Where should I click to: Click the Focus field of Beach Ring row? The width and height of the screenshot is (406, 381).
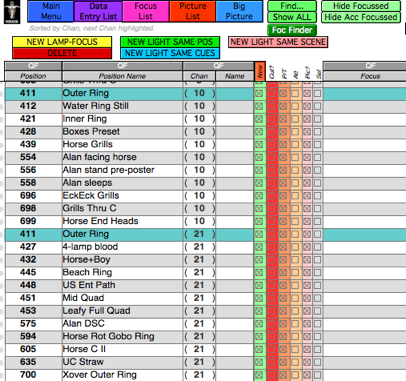click(365, 272)
